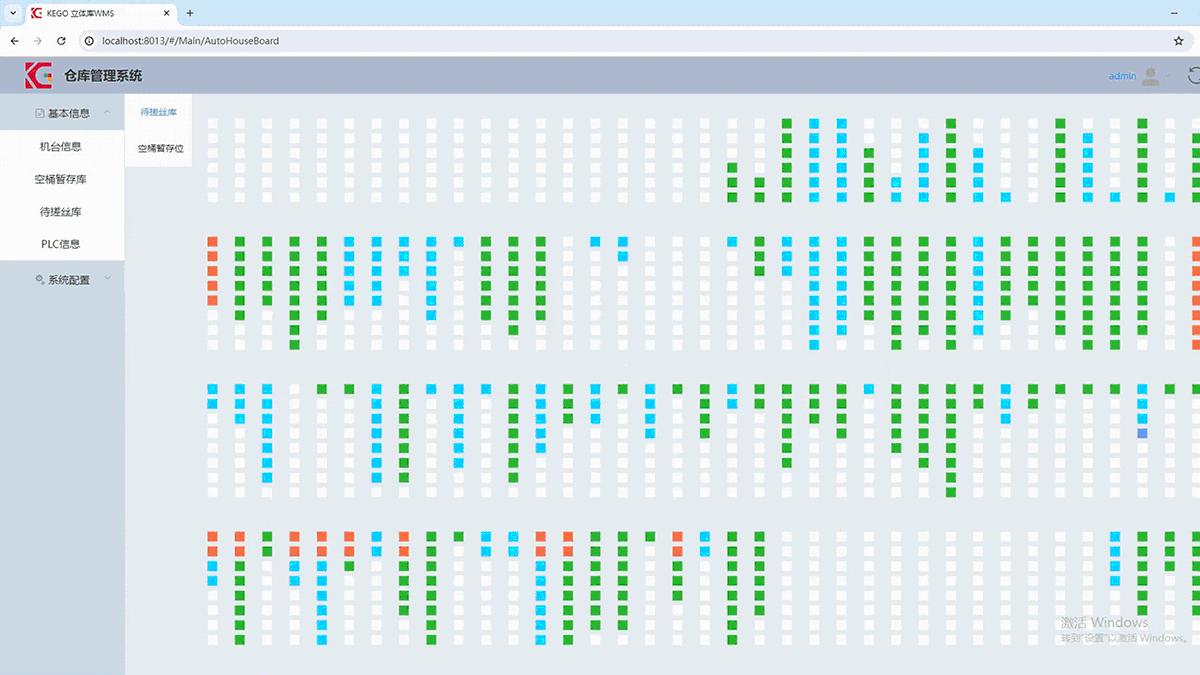Select the 待搓丝库 tab above 空桶暂存位
Image resolution: width=1200 pixels, height=675 pixels.
158,112
